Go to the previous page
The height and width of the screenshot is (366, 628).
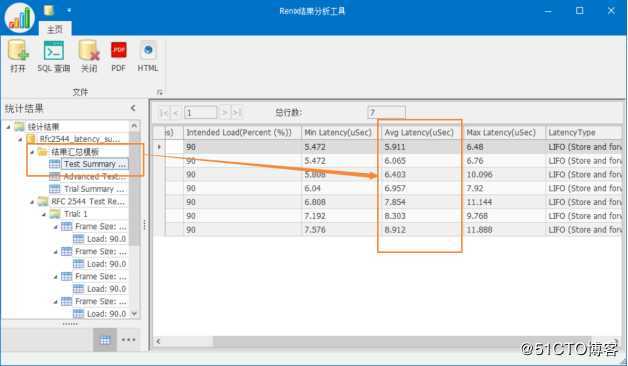(x=175, y=113)
